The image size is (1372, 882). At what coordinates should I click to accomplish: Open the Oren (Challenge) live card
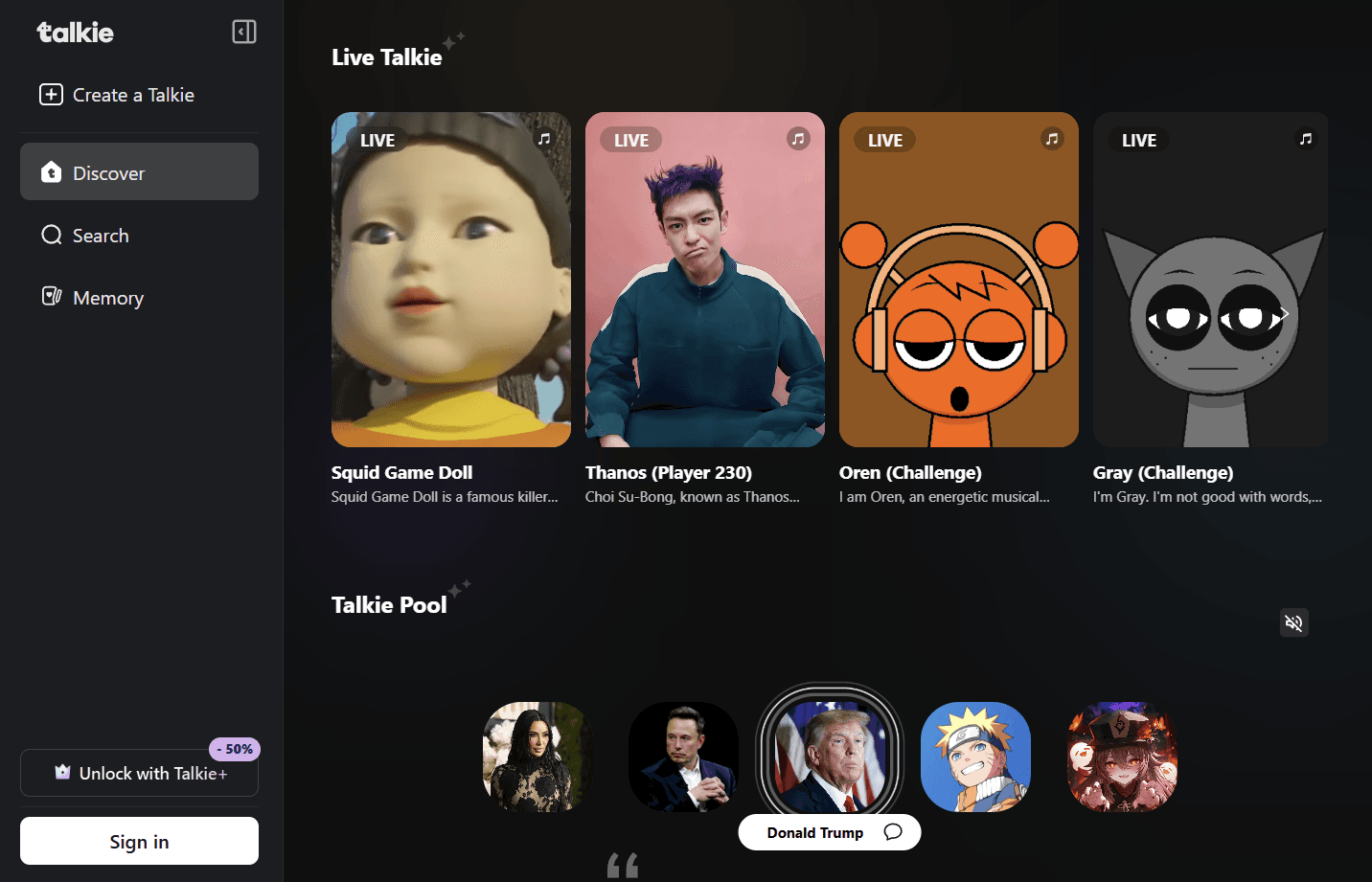pyautogui.click(x=959, y=280)
